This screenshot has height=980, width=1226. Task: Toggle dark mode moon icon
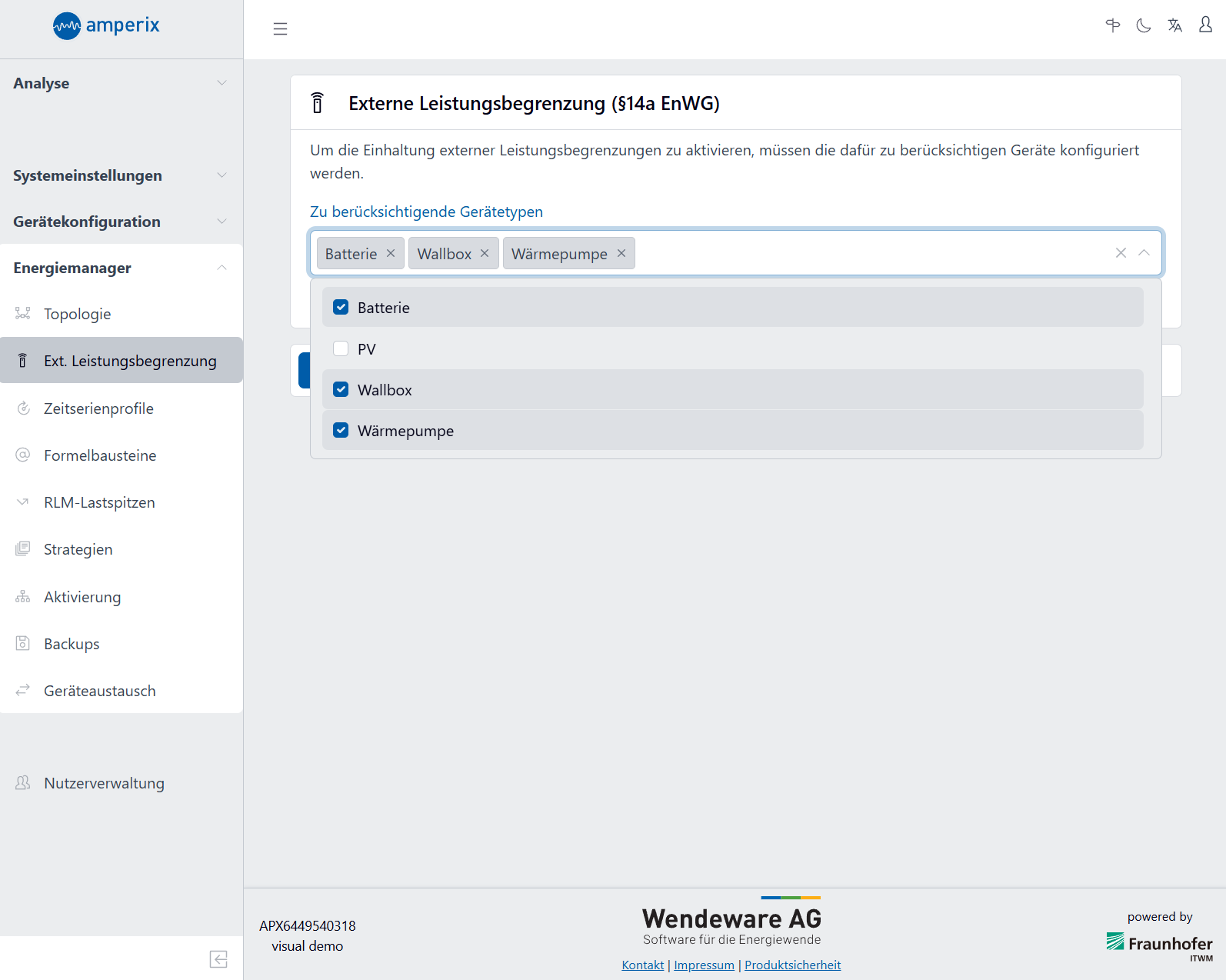coord(1144,26)
